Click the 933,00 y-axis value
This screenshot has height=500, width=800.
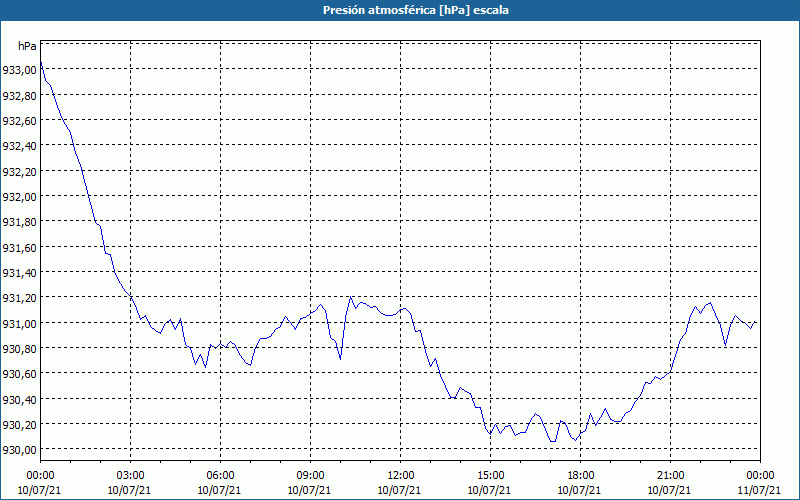19,70
